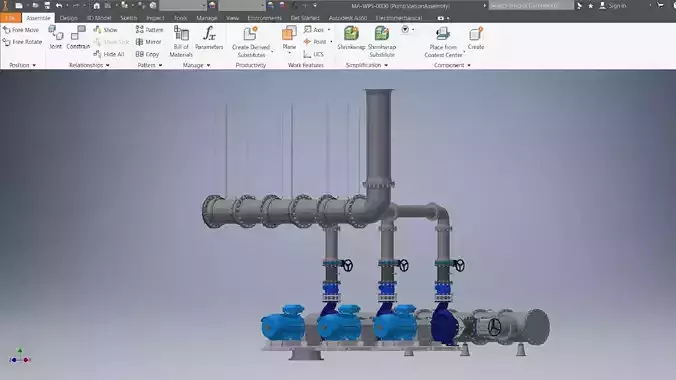Open the material selector combo box
Image resolution: width=676 pixels, height=380 pixels.
point(183,6)
